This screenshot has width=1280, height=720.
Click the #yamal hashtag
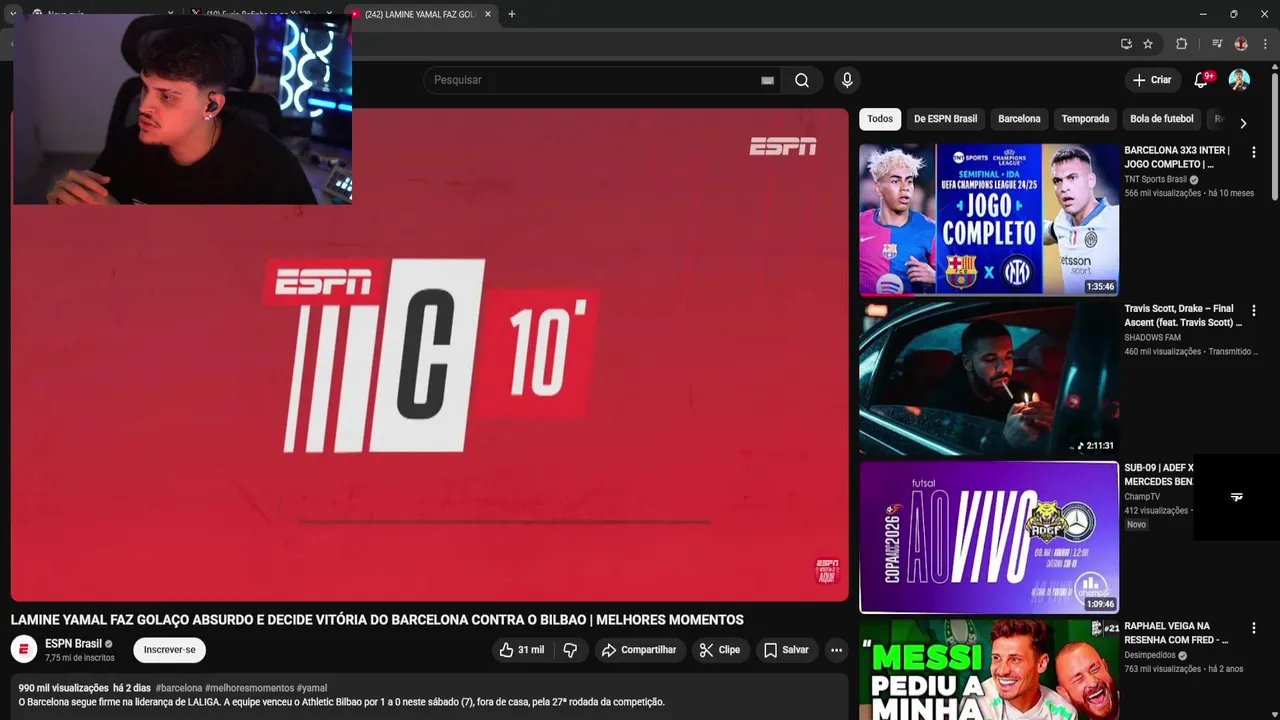coord(312,688)
